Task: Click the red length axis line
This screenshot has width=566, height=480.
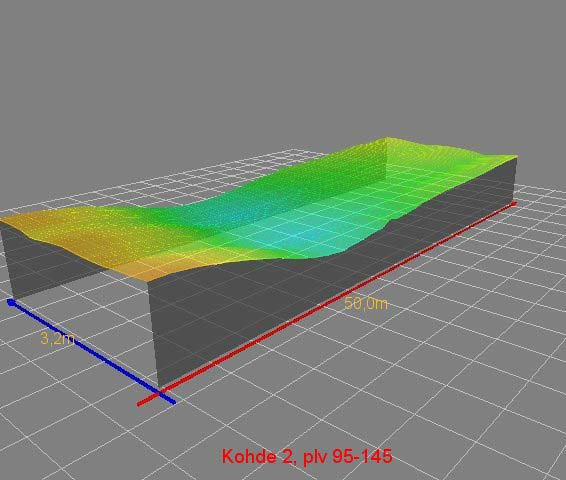Action: [327, 304]
